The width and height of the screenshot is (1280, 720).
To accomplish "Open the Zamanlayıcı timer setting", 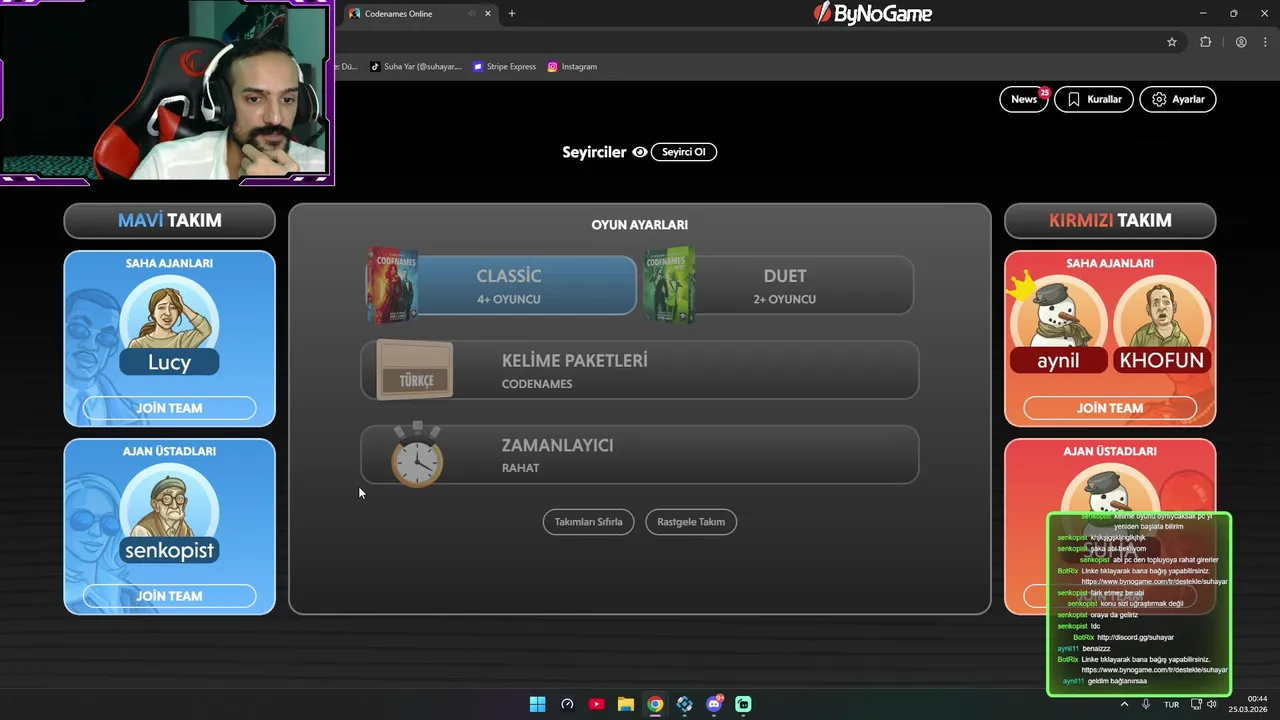I will click(640, 455).
